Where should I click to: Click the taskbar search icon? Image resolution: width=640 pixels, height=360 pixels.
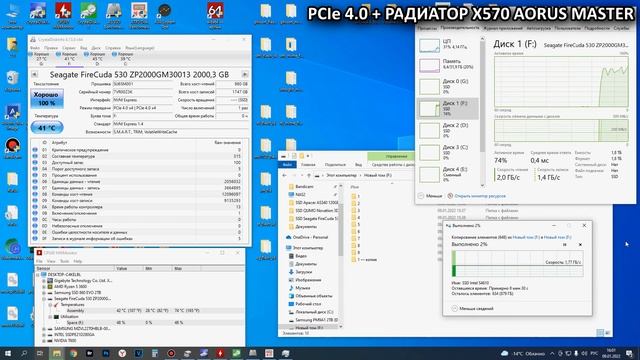pos(24,353)
